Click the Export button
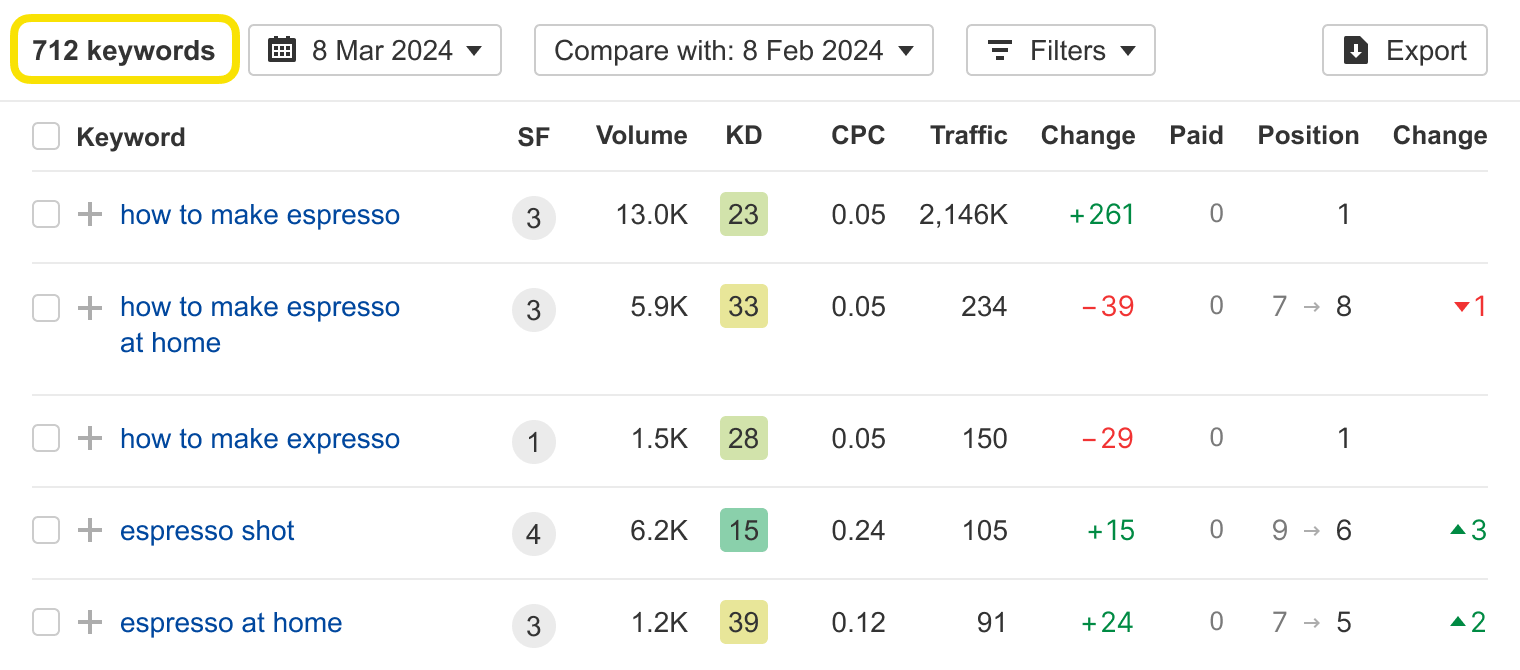1520x670 pixels. tap(1404, 50)
